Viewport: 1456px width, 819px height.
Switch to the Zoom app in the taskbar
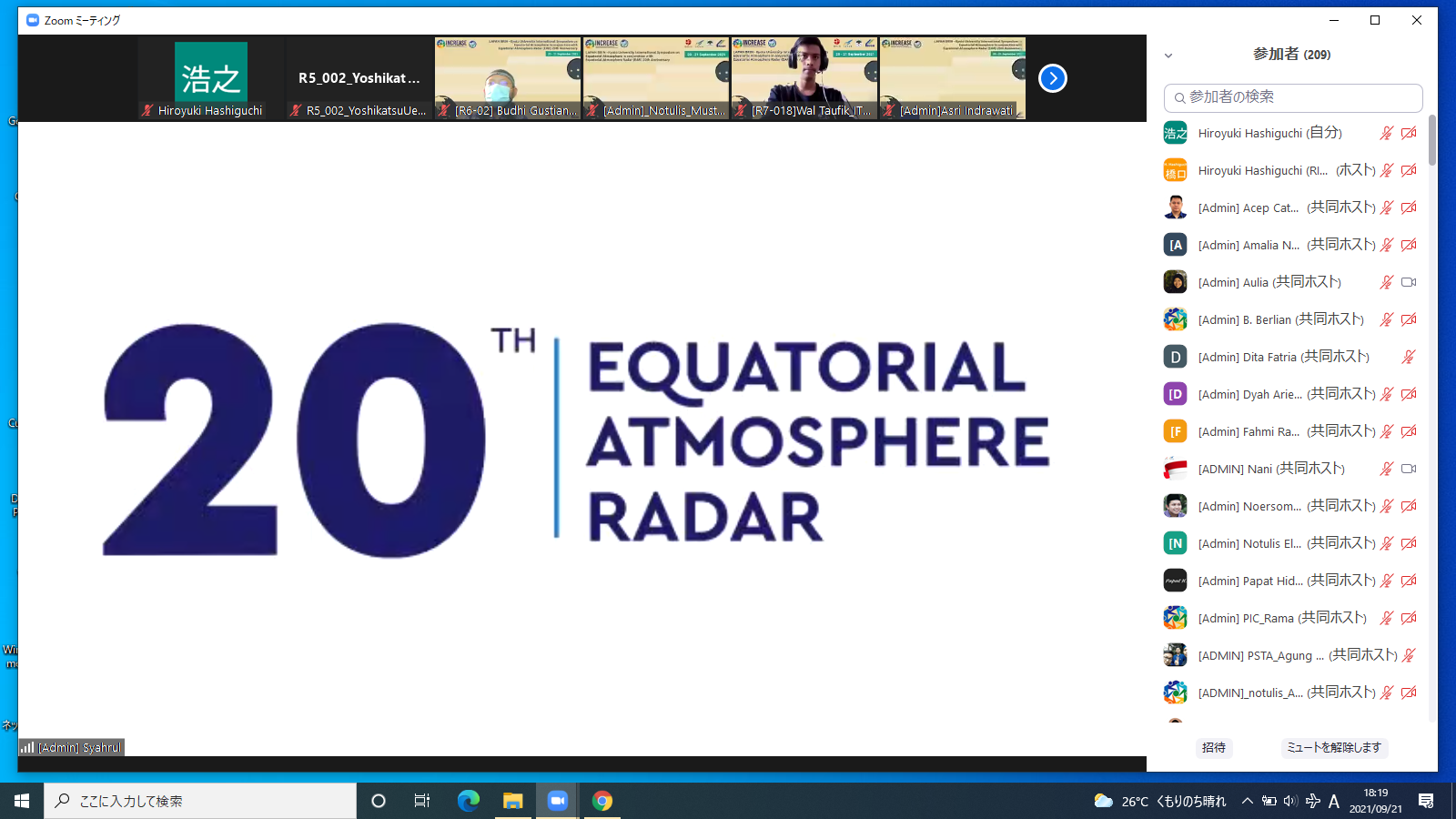[557, 801]
